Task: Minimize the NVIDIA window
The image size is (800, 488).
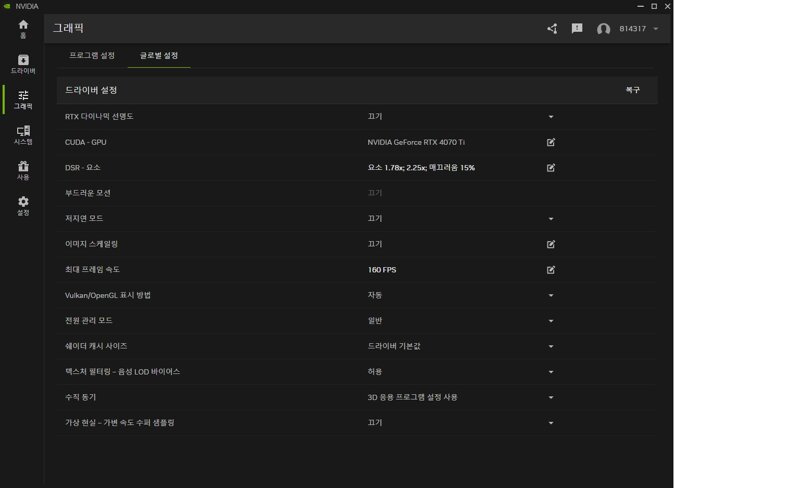Action: coord(640,6)
